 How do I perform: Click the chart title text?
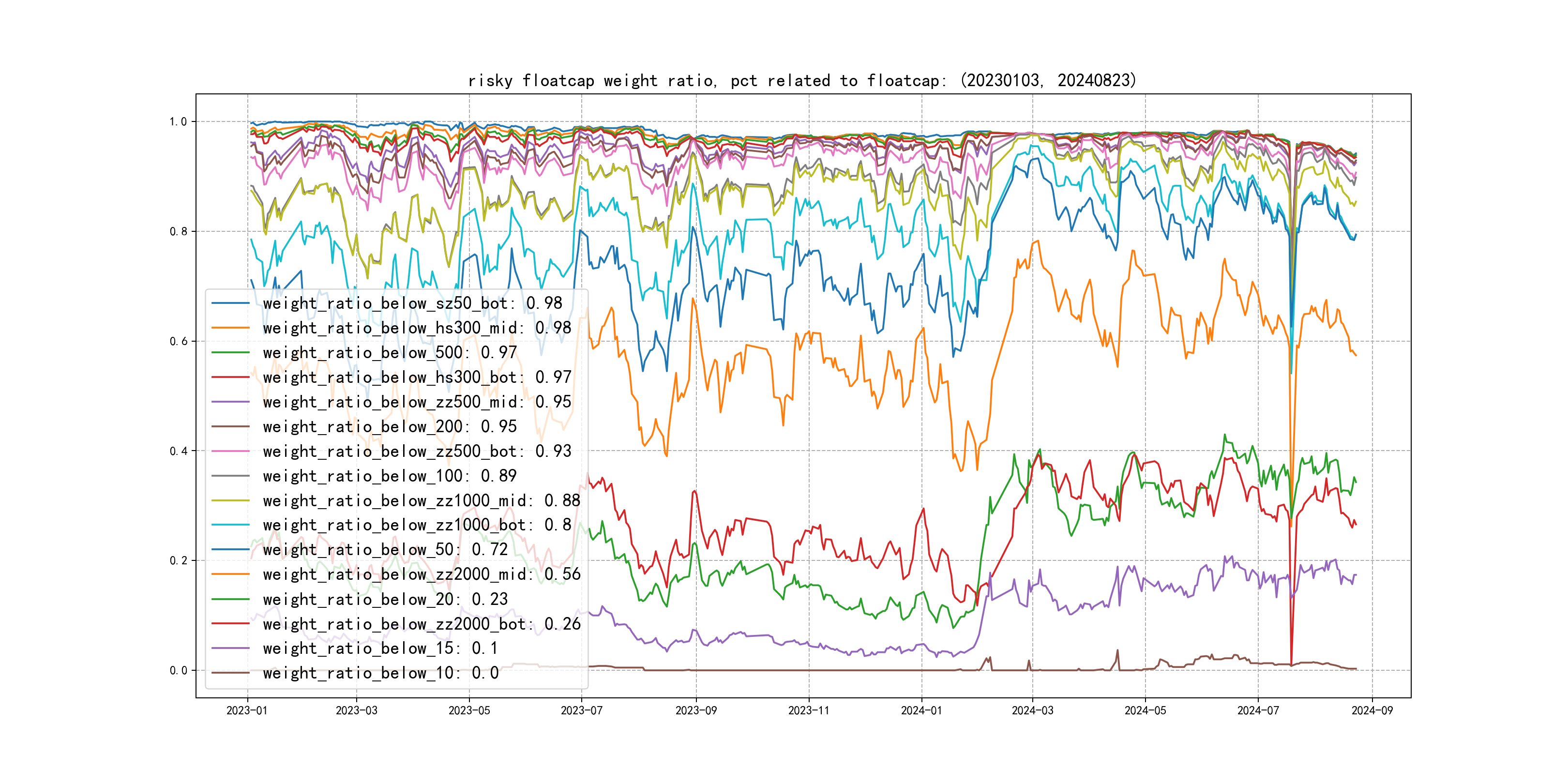801,80
